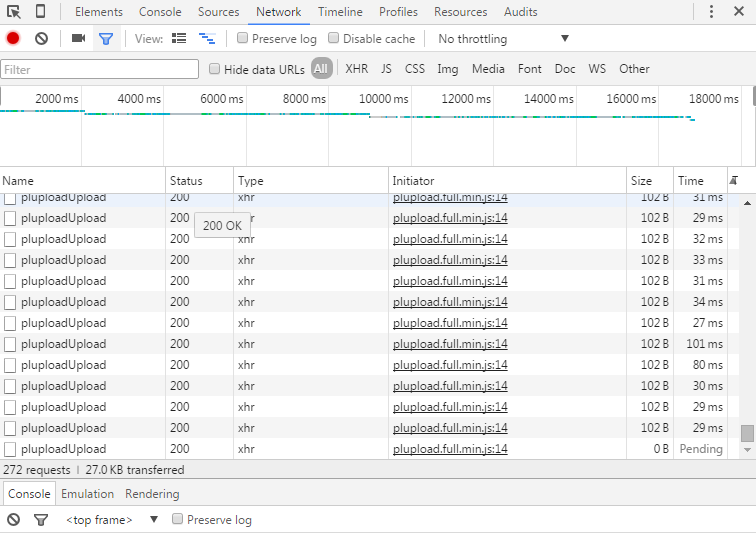Open the first plupload.full.min.js:14 initiator link

[x=450, y=198]
